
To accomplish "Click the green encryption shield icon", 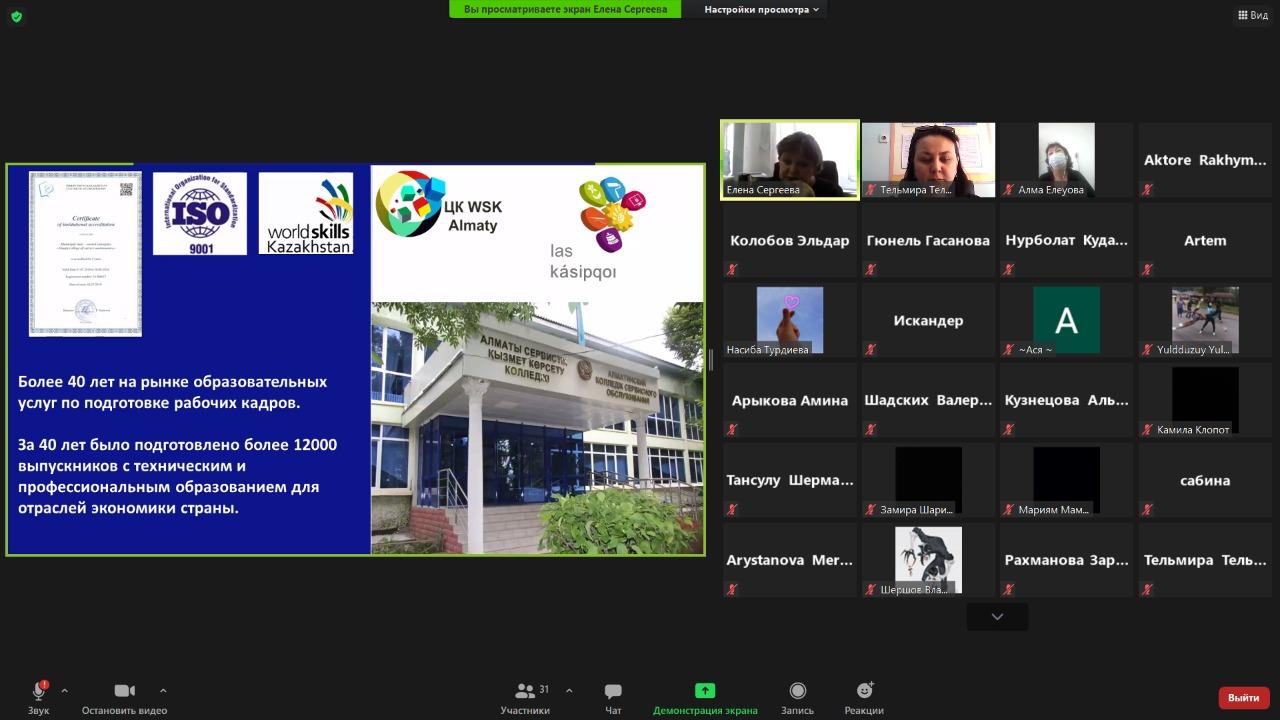I will [16, 16].
